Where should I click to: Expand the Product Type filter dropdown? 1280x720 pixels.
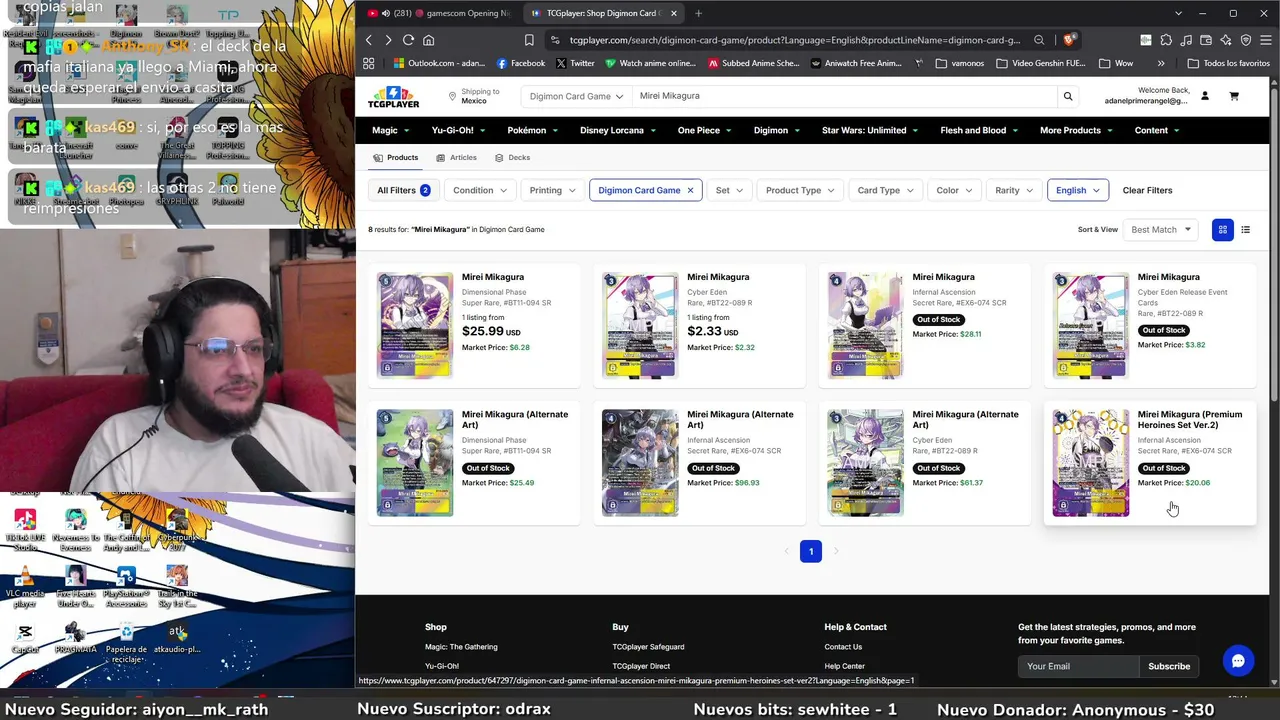[x=800, y=190]
